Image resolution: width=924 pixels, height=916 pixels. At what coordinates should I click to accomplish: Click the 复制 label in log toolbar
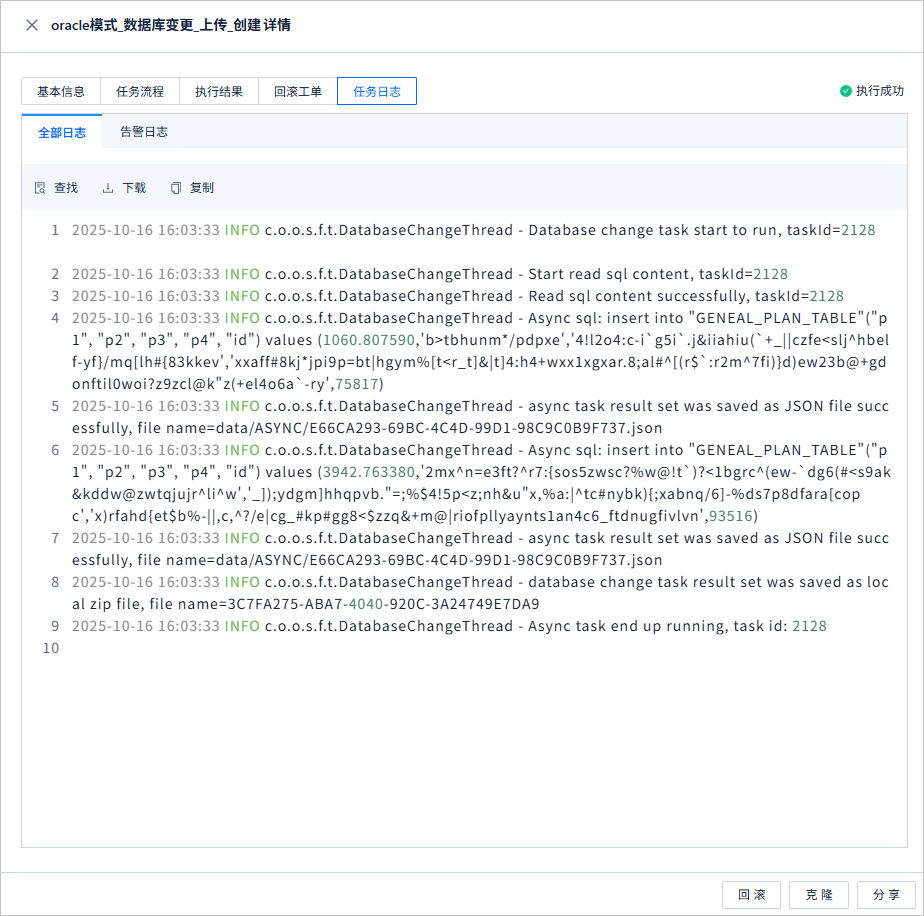click(x=202, y=187)
